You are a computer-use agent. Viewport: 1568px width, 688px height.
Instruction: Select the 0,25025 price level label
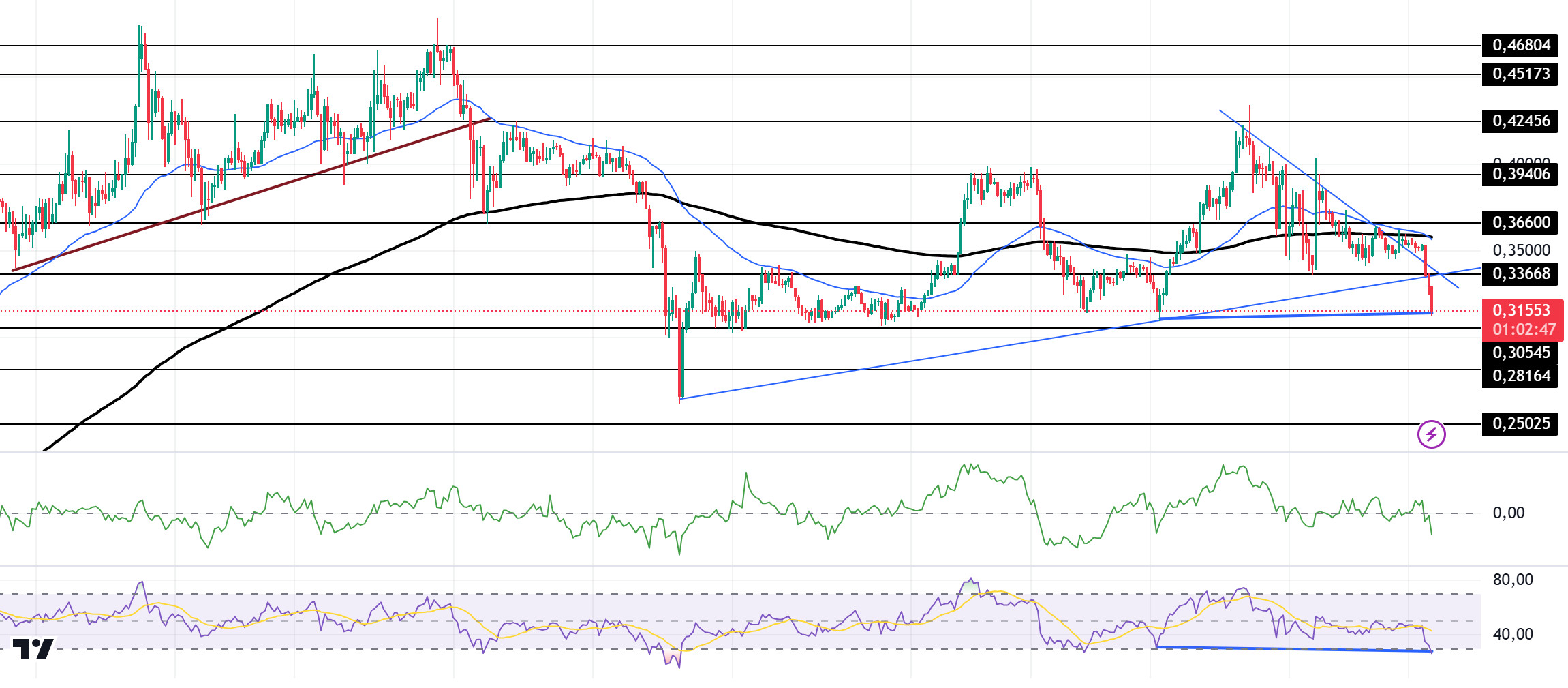pos(1520,423)
